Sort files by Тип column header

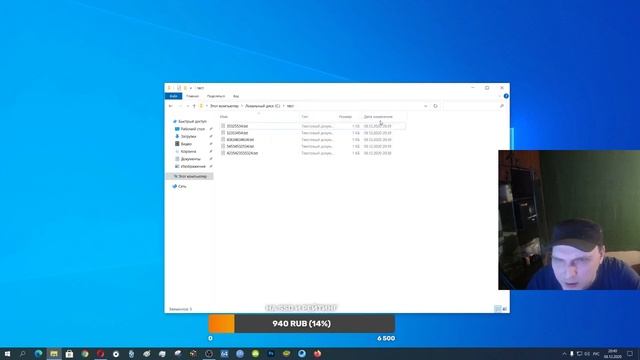(x=318, y=117)
